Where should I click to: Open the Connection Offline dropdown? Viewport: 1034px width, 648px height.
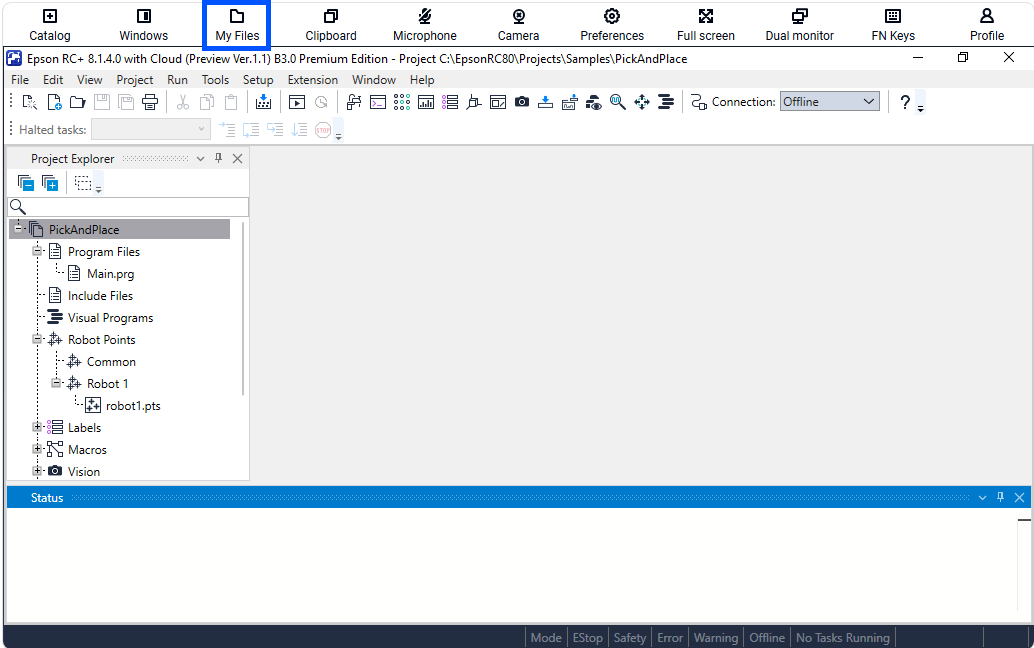(x=830, y=102)
